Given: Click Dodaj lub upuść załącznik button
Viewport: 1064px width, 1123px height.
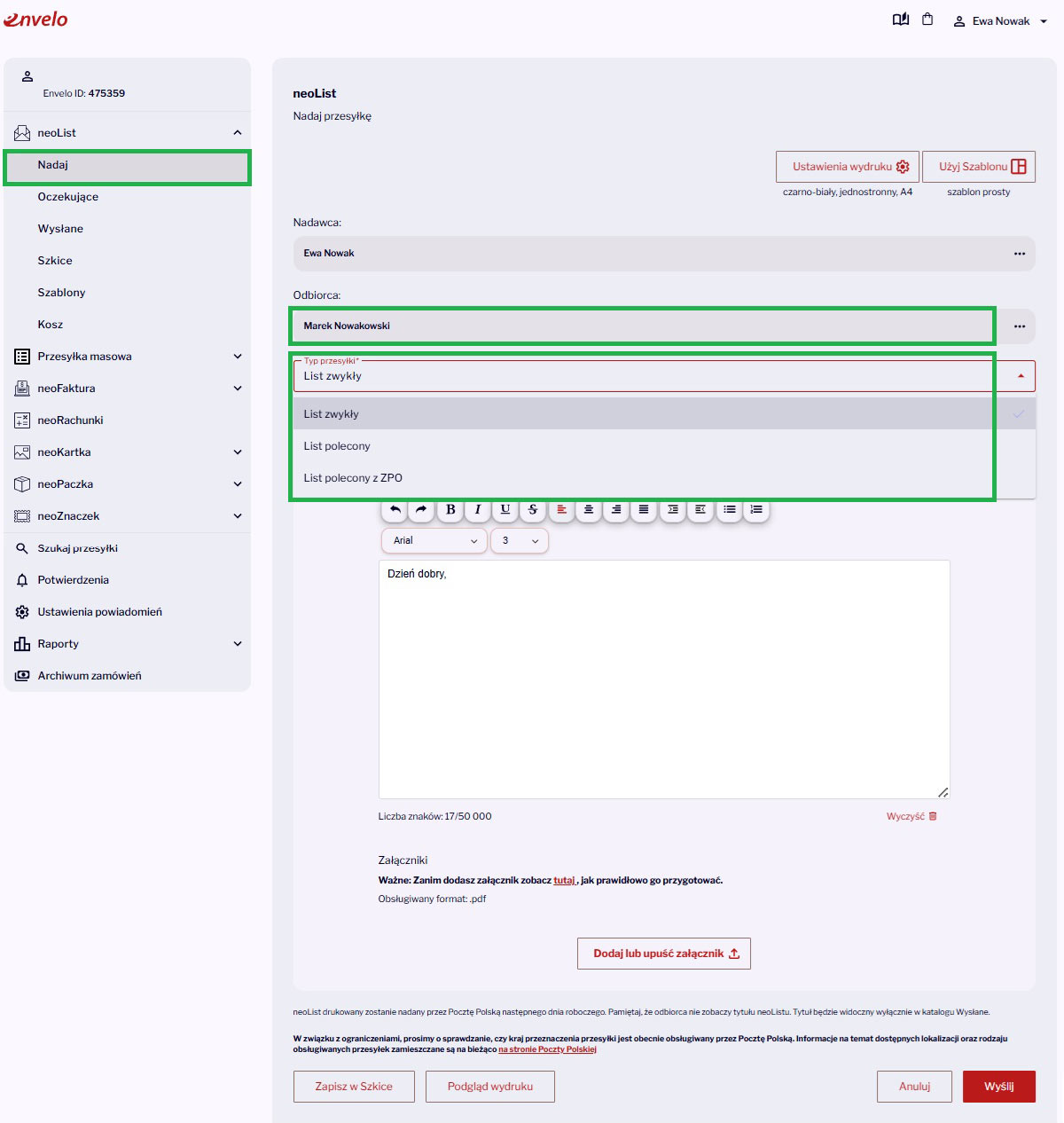Looking at the screenshot, I should 664,954.
